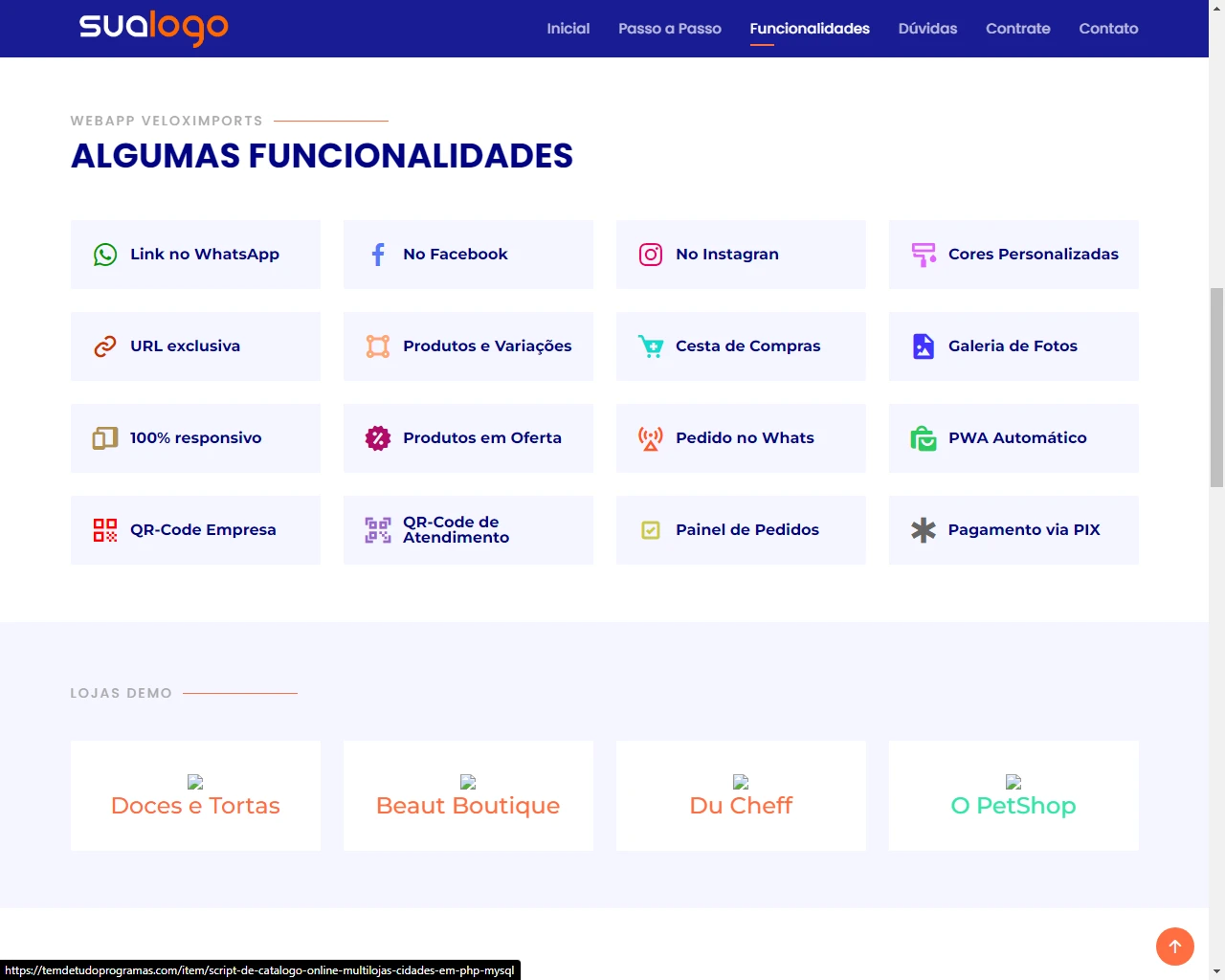Go to Passo a Passo in navigation
This screenshot has width=1225, height=980.
click(x=669, y=29)
